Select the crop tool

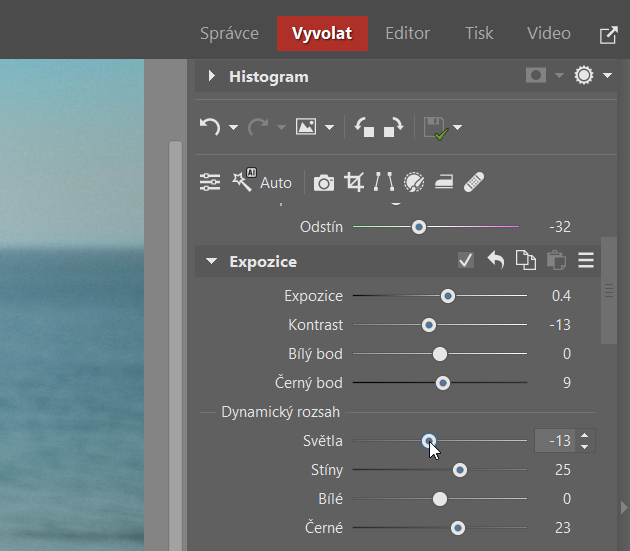tap(354, 182)
